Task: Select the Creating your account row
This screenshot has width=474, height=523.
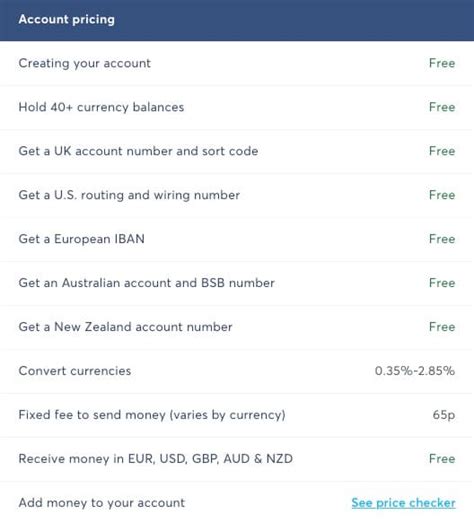Action: tap(237, 63)
